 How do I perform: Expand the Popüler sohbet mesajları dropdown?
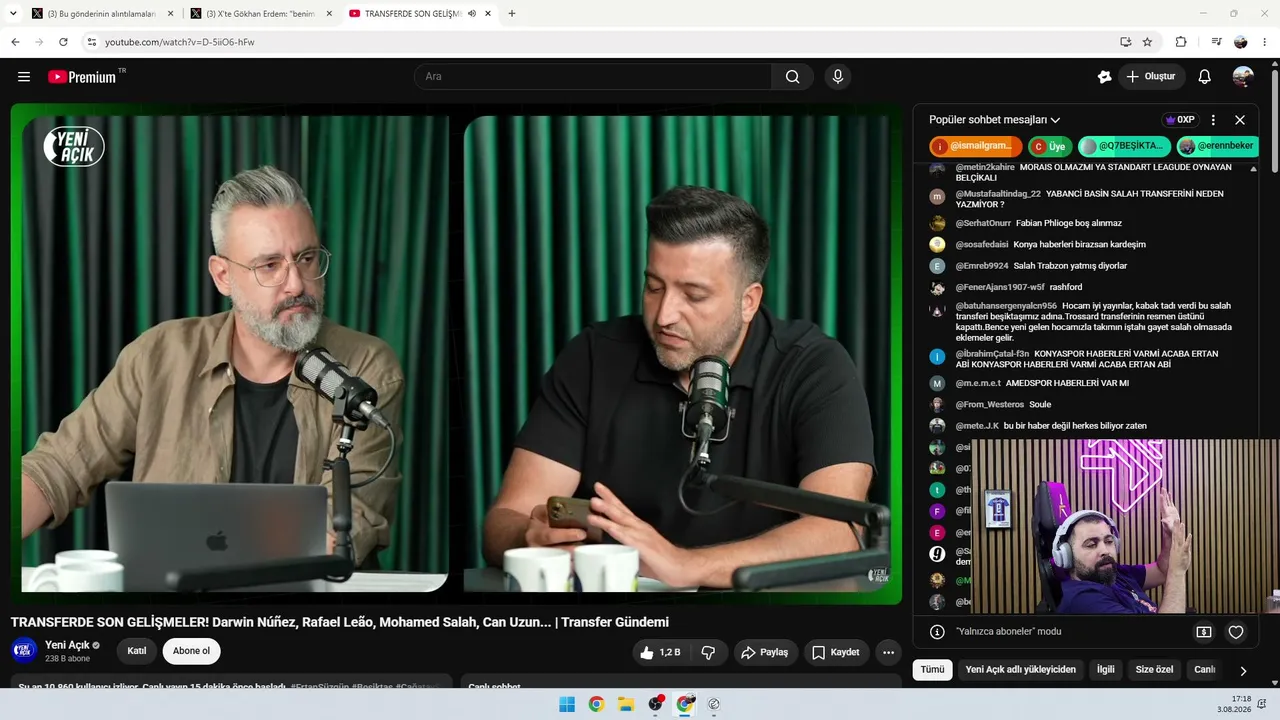(995, 120)
